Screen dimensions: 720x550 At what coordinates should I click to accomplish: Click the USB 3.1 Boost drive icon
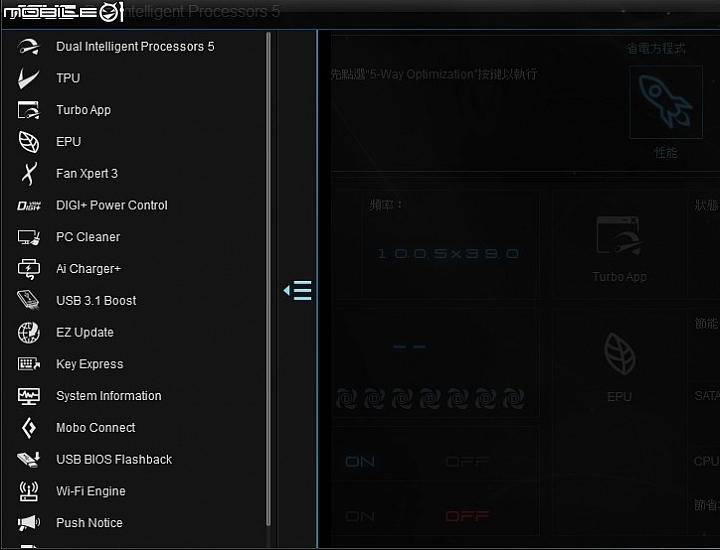pos(28,301)
